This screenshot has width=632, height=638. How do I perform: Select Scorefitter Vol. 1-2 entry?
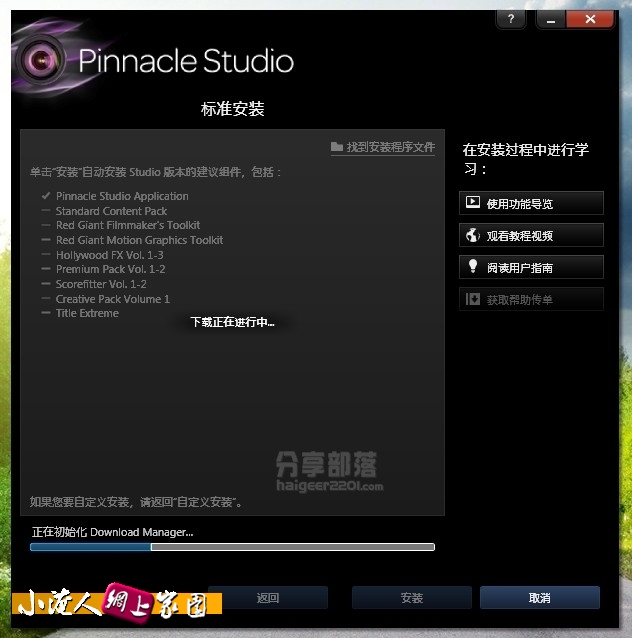pos(101,284)
